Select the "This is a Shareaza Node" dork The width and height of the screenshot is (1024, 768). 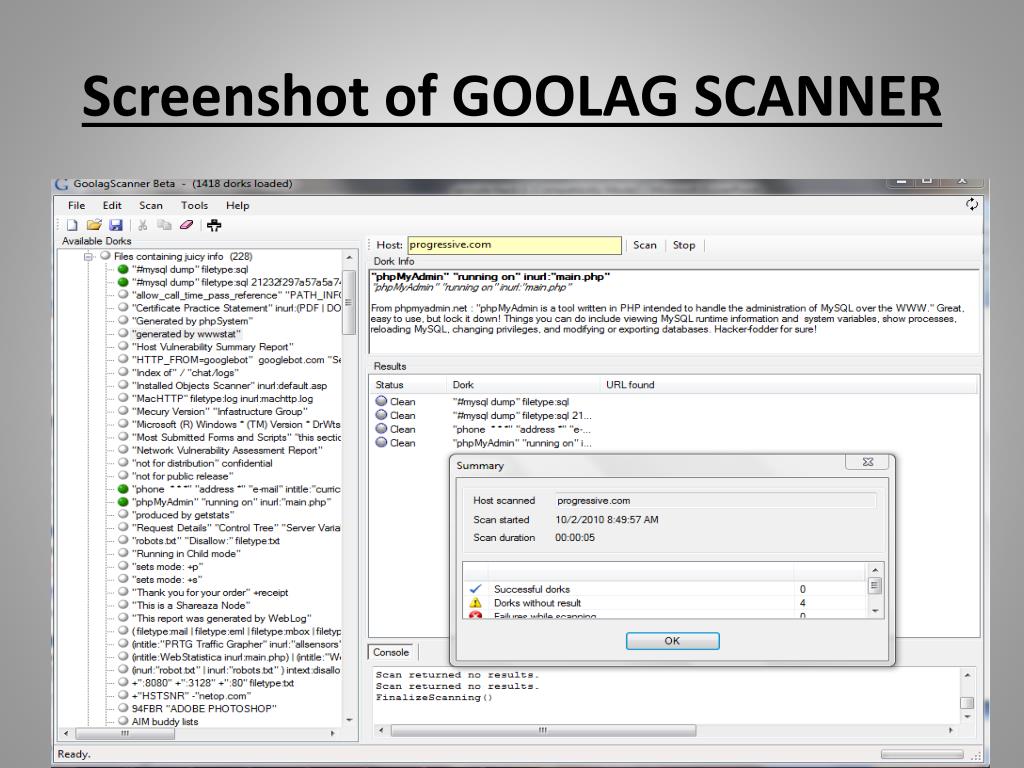(191, 605)
